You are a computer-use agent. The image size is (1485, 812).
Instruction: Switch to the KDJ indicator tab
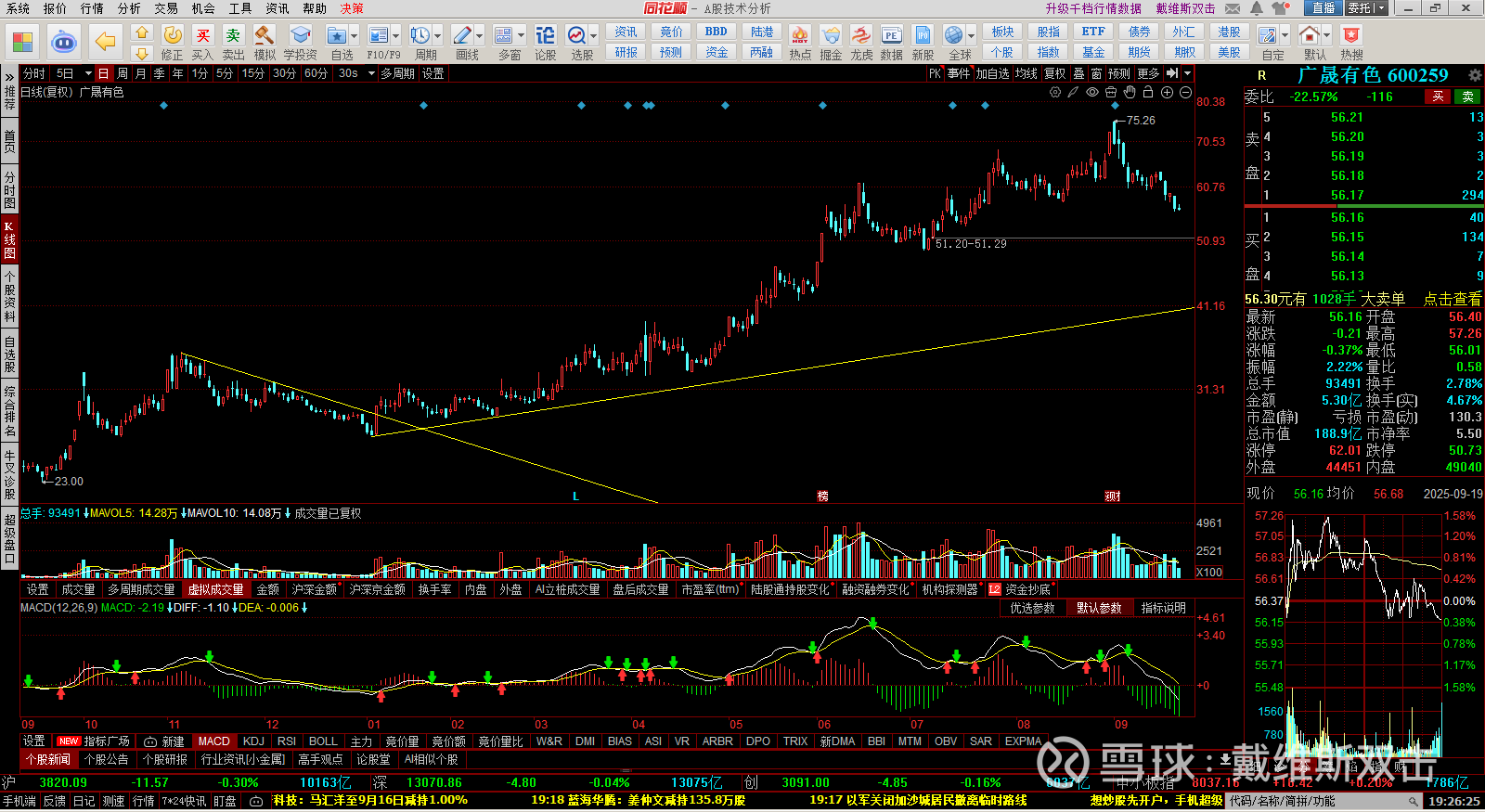point(253,741)
